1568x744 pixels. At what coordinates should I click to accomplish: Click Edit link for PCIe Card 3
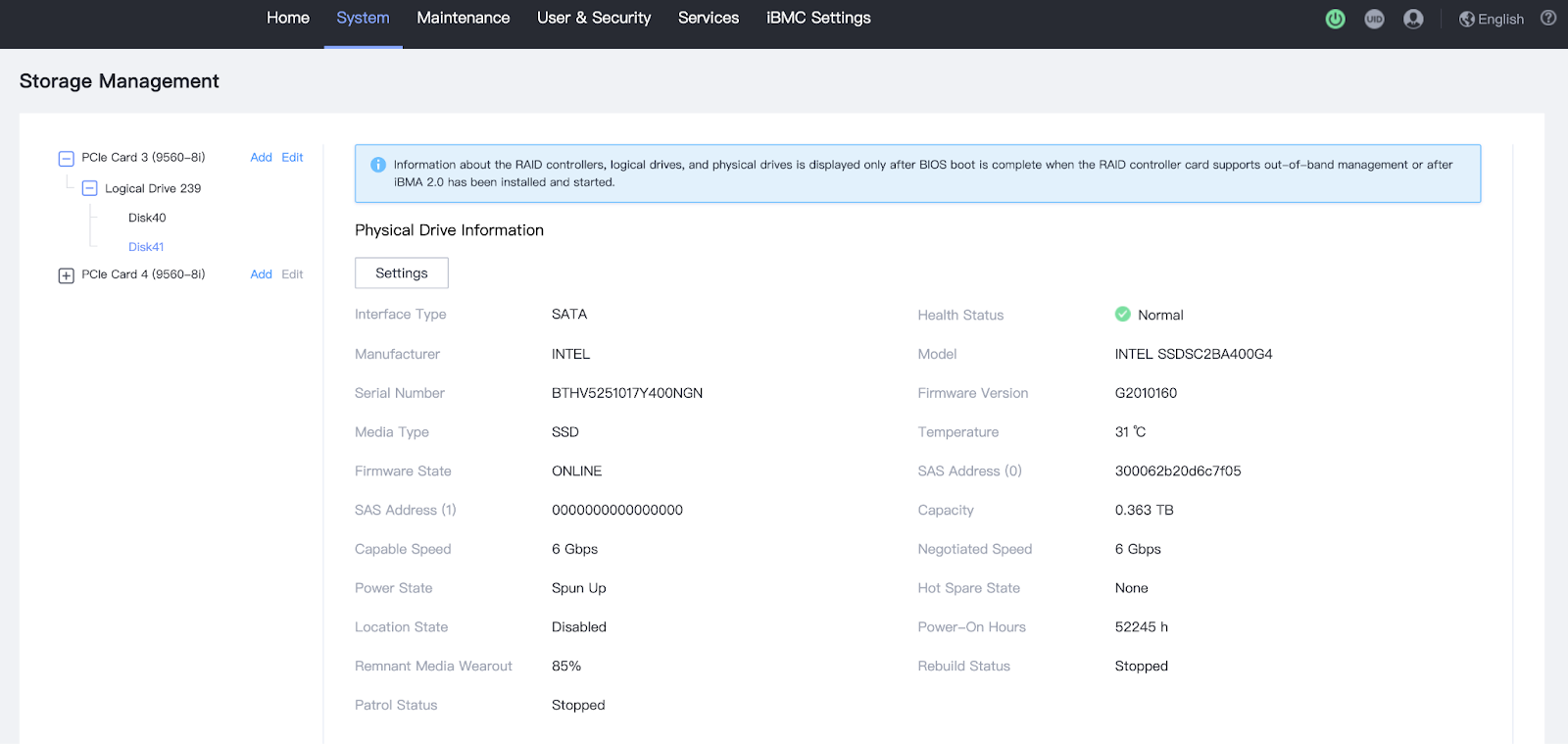pyautogui.click(x=292, y=157)
